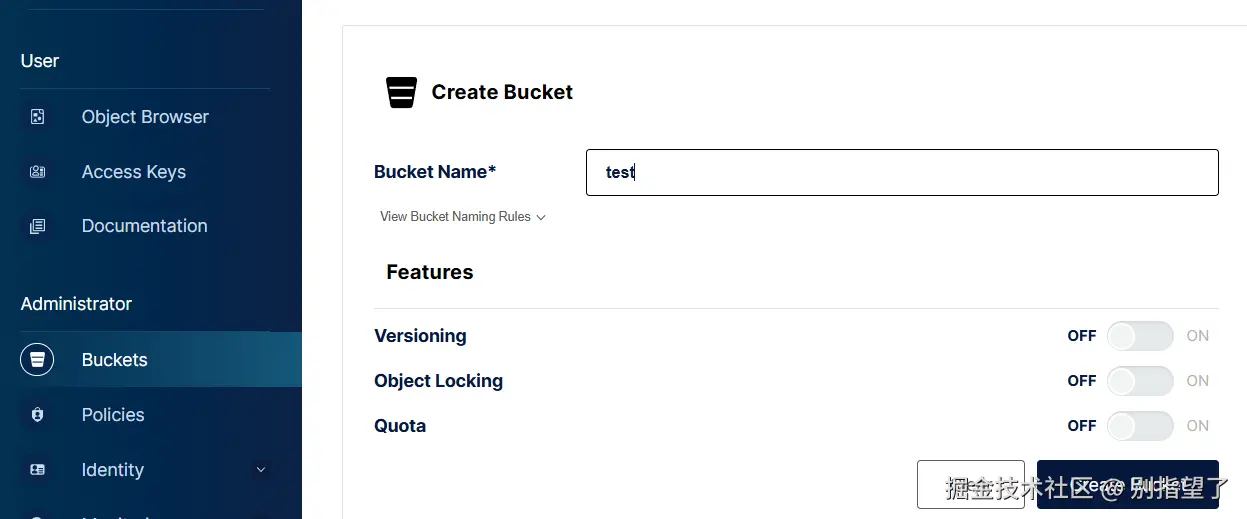Click the Buckets icon in the sidebar
This screenshot has height=519, width=1247.
point(38,360)
